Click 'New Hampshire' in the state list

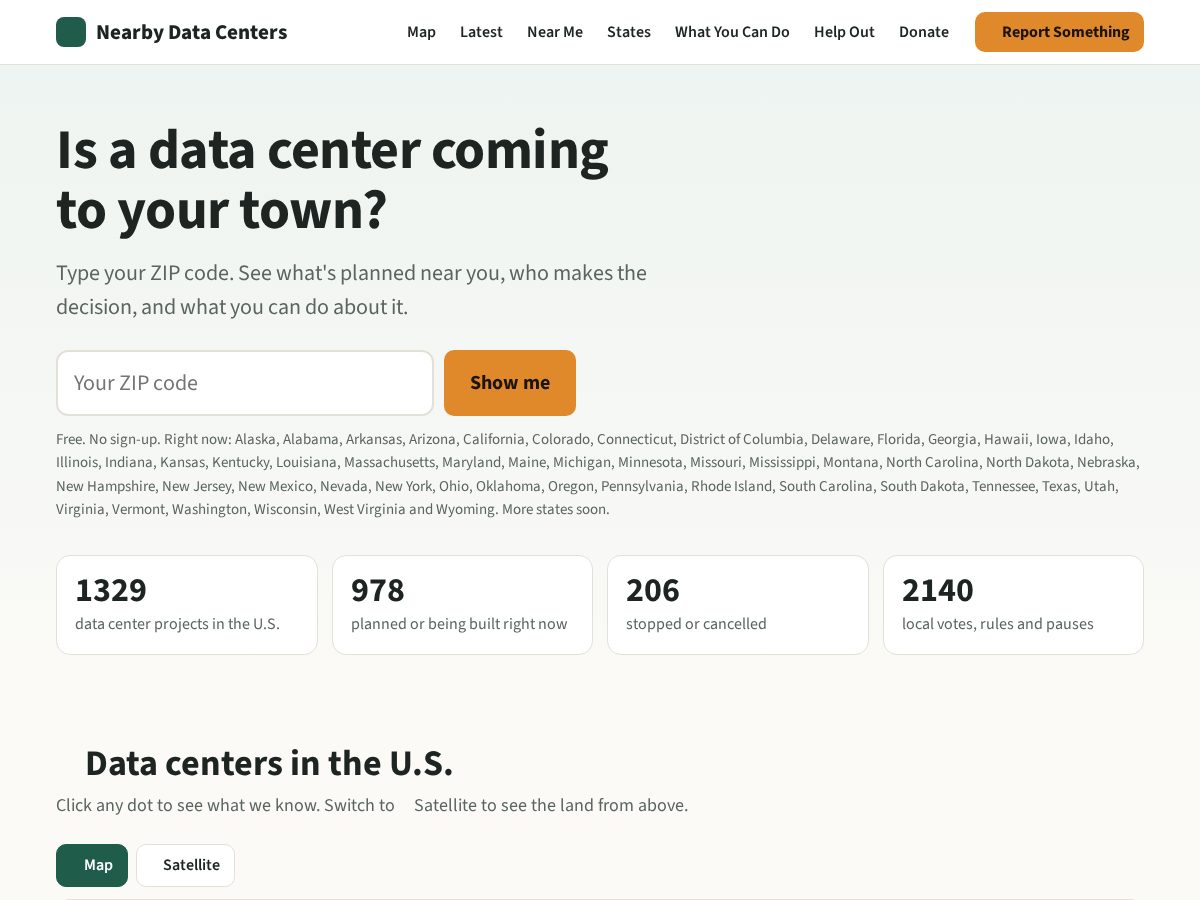click(106, 486)
